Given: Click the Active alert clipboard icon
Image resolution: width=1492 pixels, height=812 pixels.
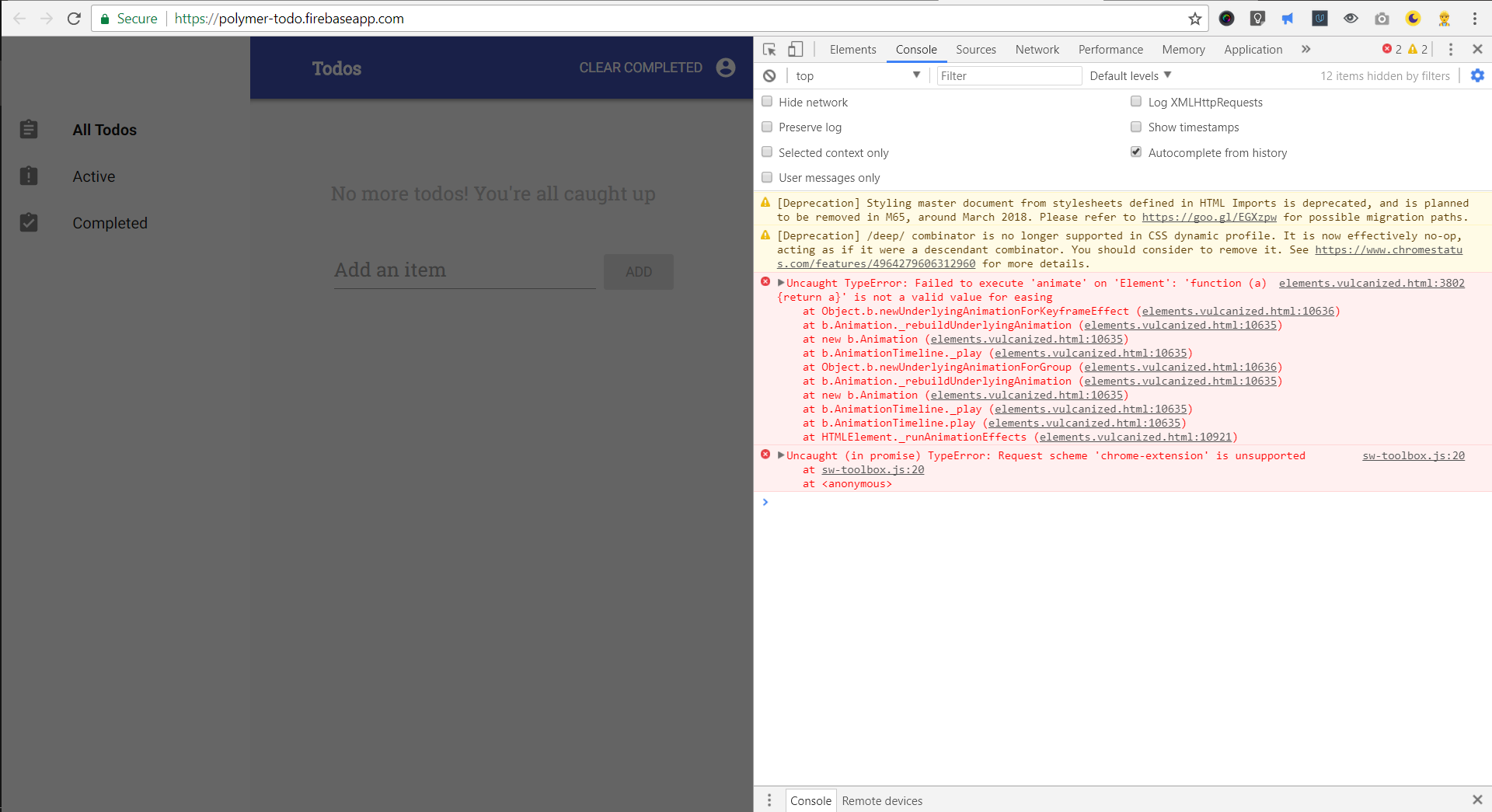Looking at the screenshot, I should coord(29,176).
